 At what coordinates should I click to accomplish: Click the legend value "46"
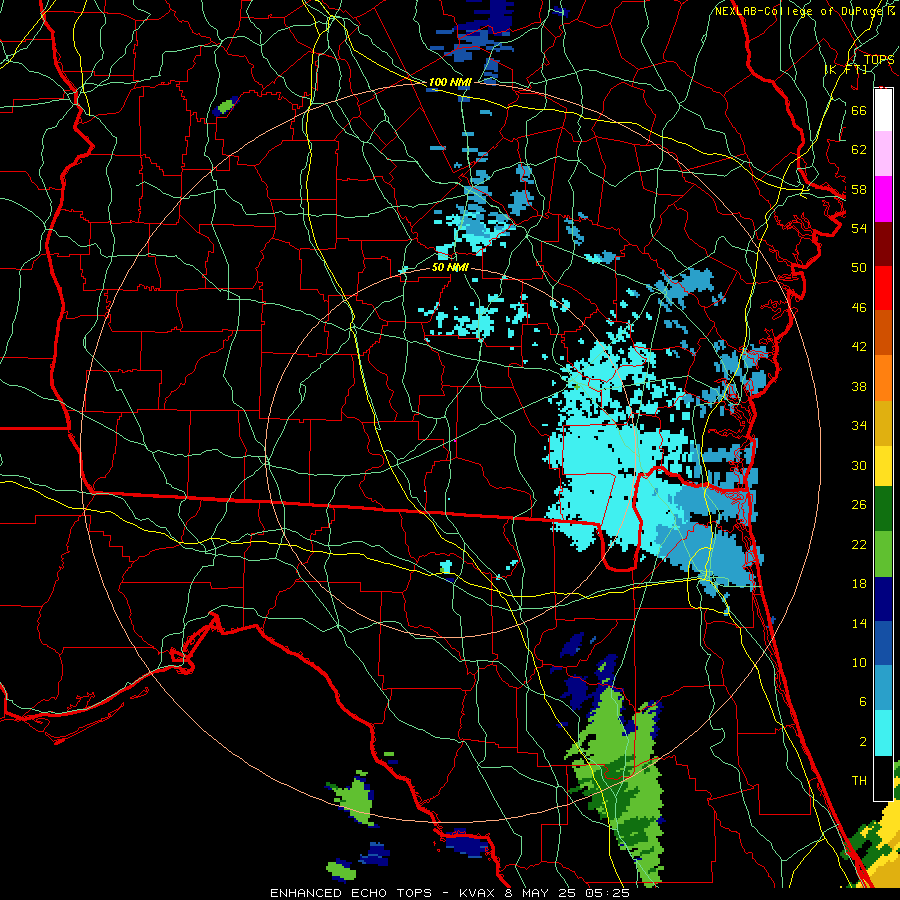[x=859, y=308]
